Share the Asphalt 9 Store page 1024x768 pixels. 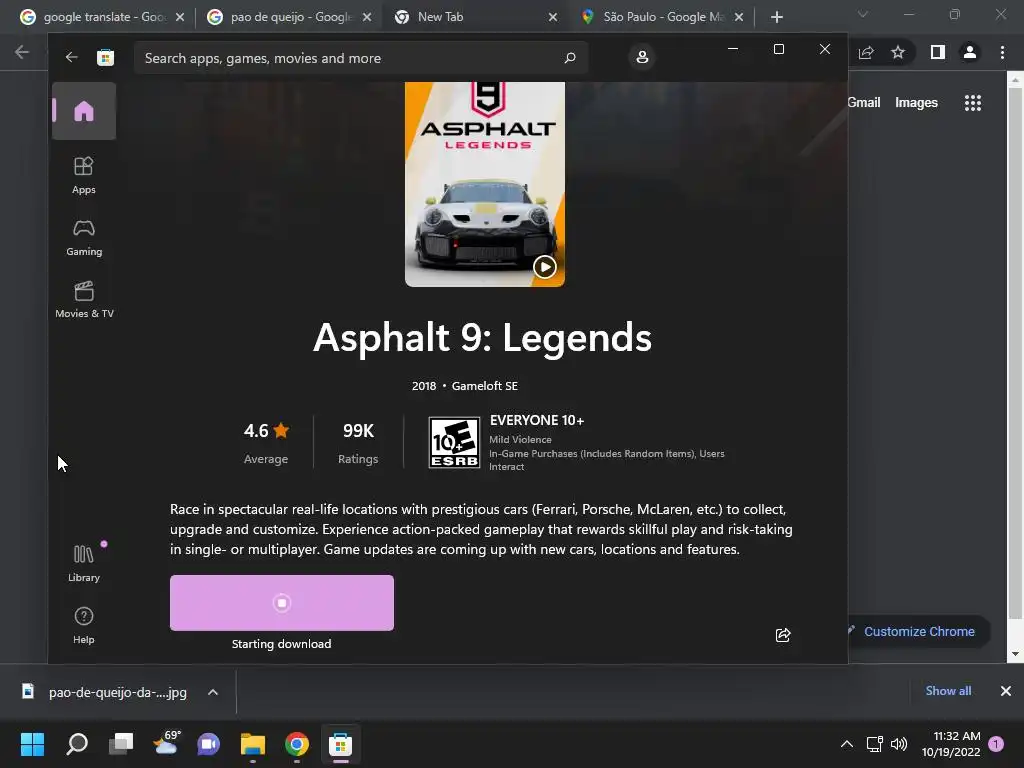click(x=783, y=635)
